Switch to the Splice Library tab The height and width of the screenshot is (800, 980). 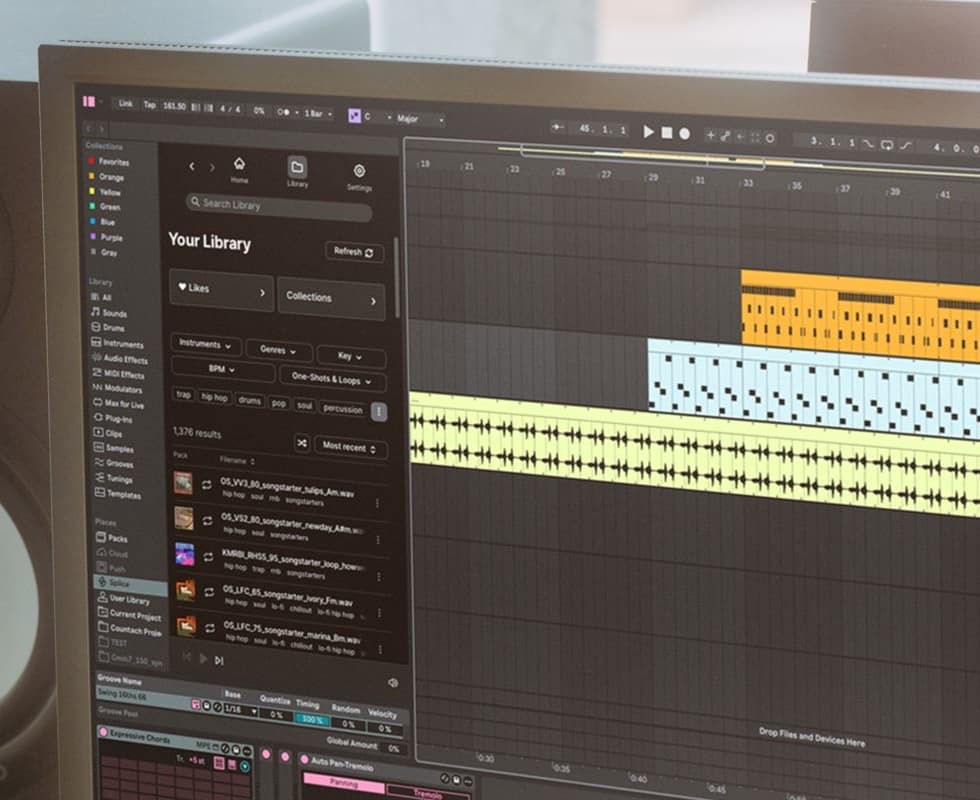[297, 172]
